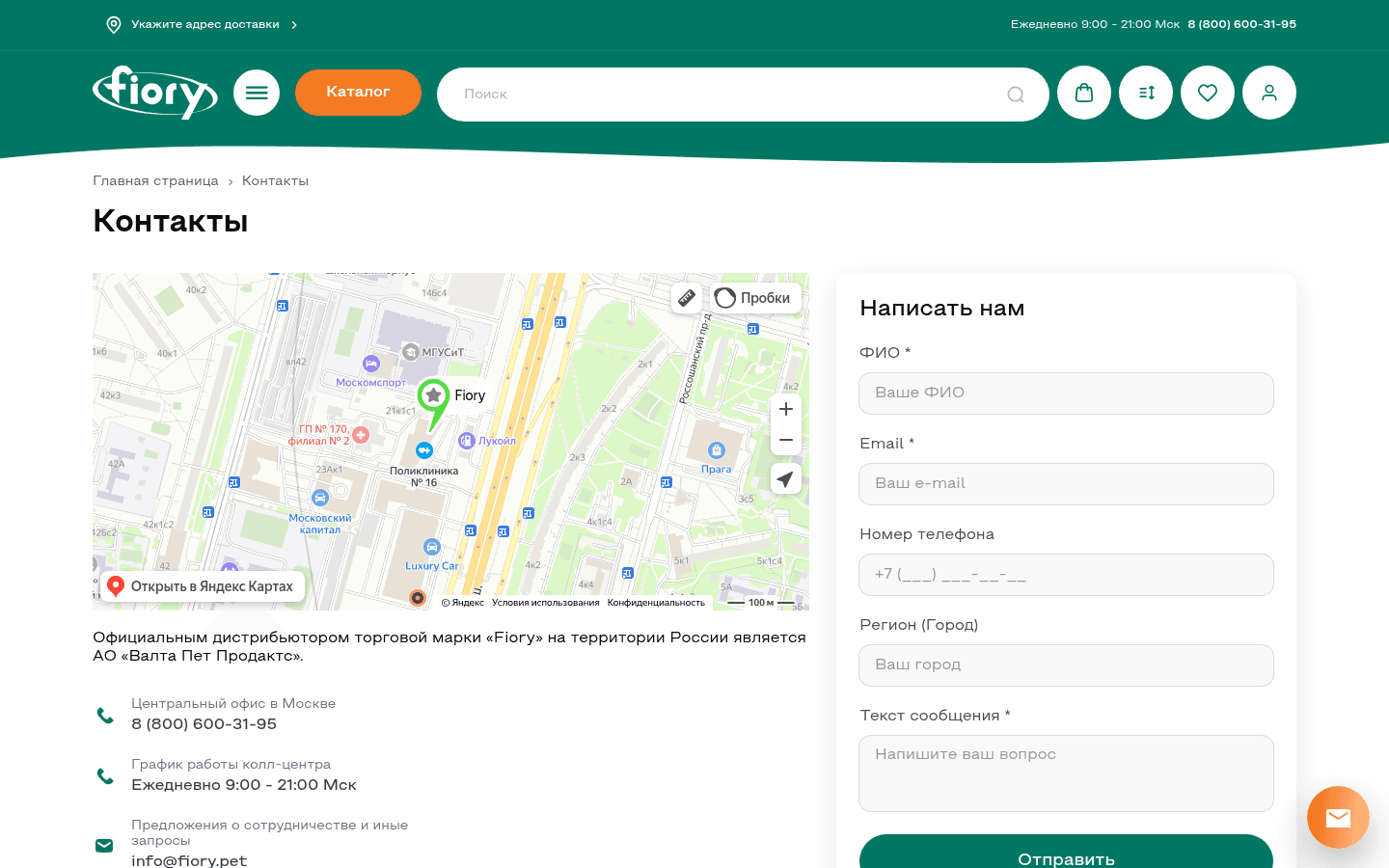Focus the phone number field
Image resolution: width=1389 pixels, height=868 pixels.
[x=1066, y=575]
